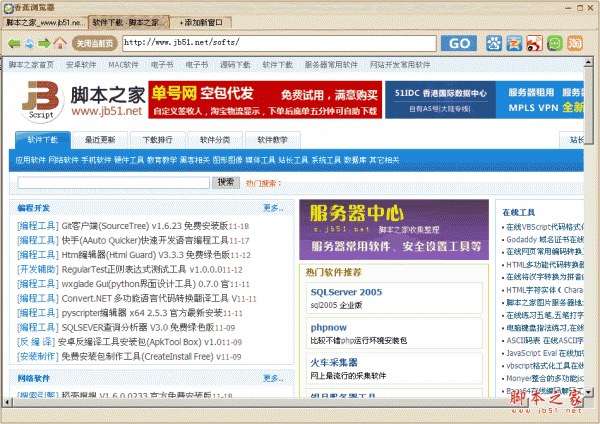Click vertical scrollbar down arrow

click(589, 392)
